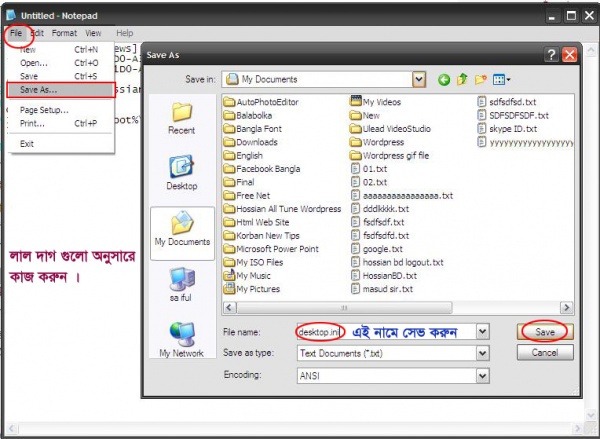Select the Microsoft Power Point folder
Screen dimensions: 600x439
click(x=271, y=249)
